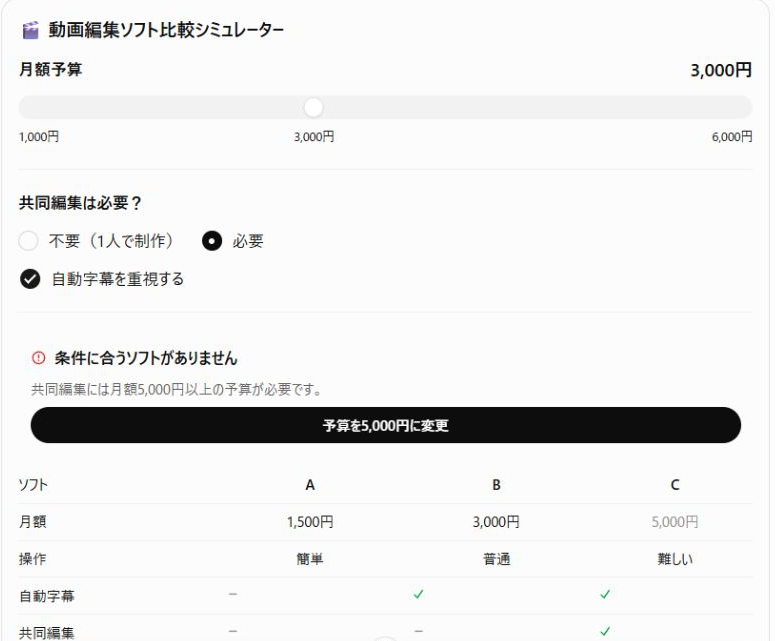The width and height of the screenshot is (775, 641).
Task: Click the 共同編集 row label in table
Action: [46, 633]
